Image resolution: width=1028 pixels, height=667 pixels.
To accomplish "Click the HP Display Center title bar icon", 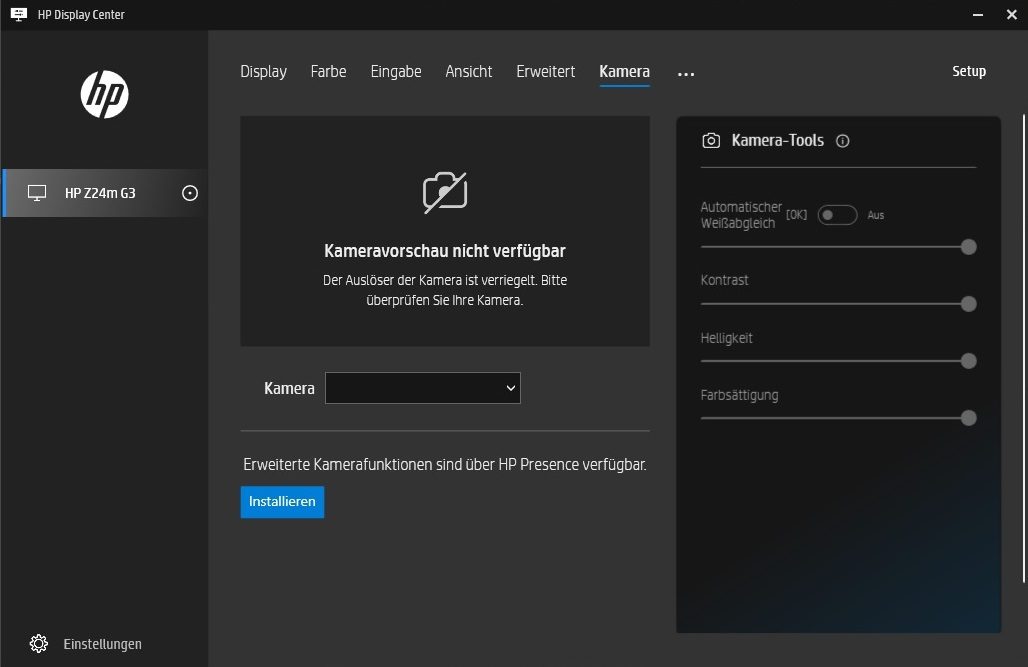I will point(18,15).
